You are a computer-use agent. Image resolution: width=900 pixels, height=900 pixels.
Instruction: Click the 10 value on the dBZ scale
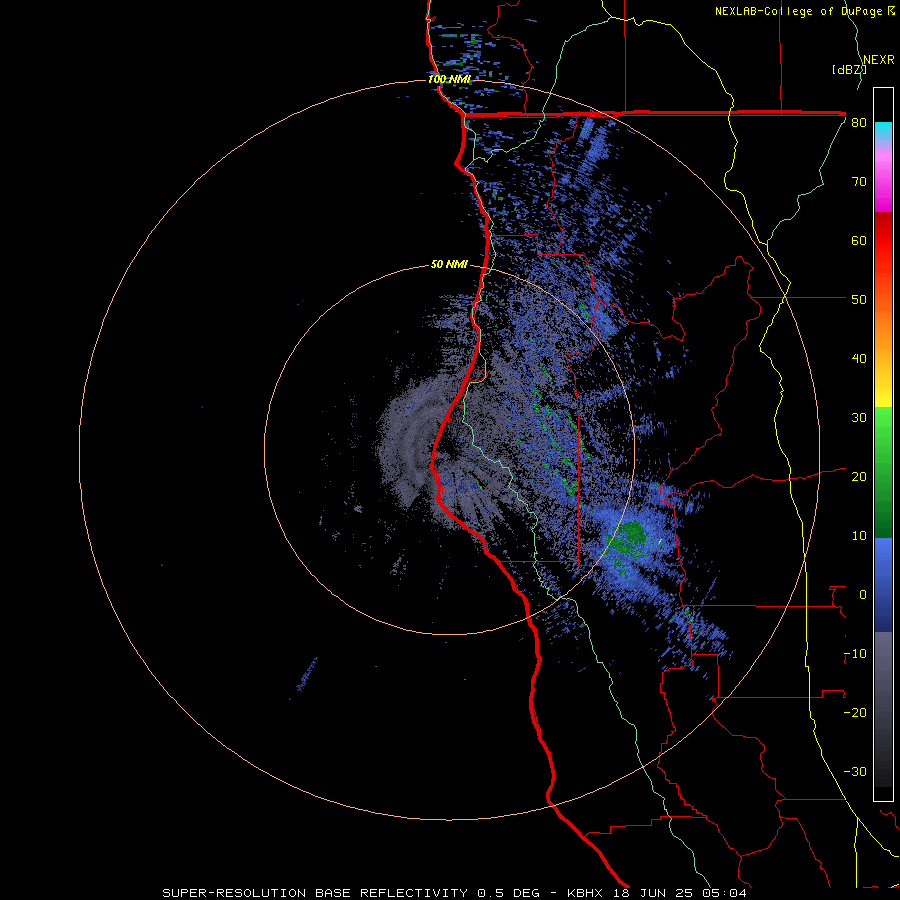pyautogui.click(x=859, y=537)
